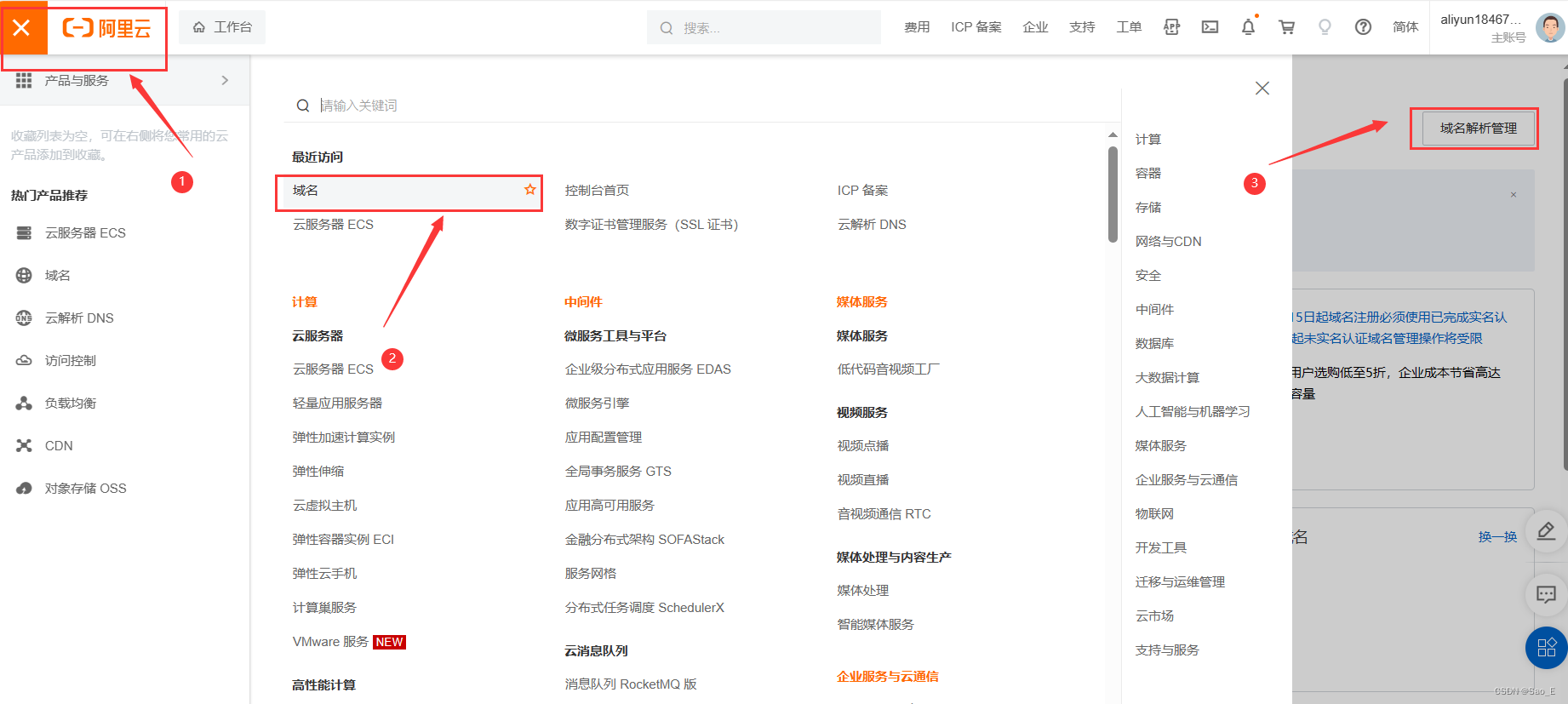Open the help question mark icon
Image resolution: width=1568 pixels, height=704 pixels.
tap(1363, 27)
